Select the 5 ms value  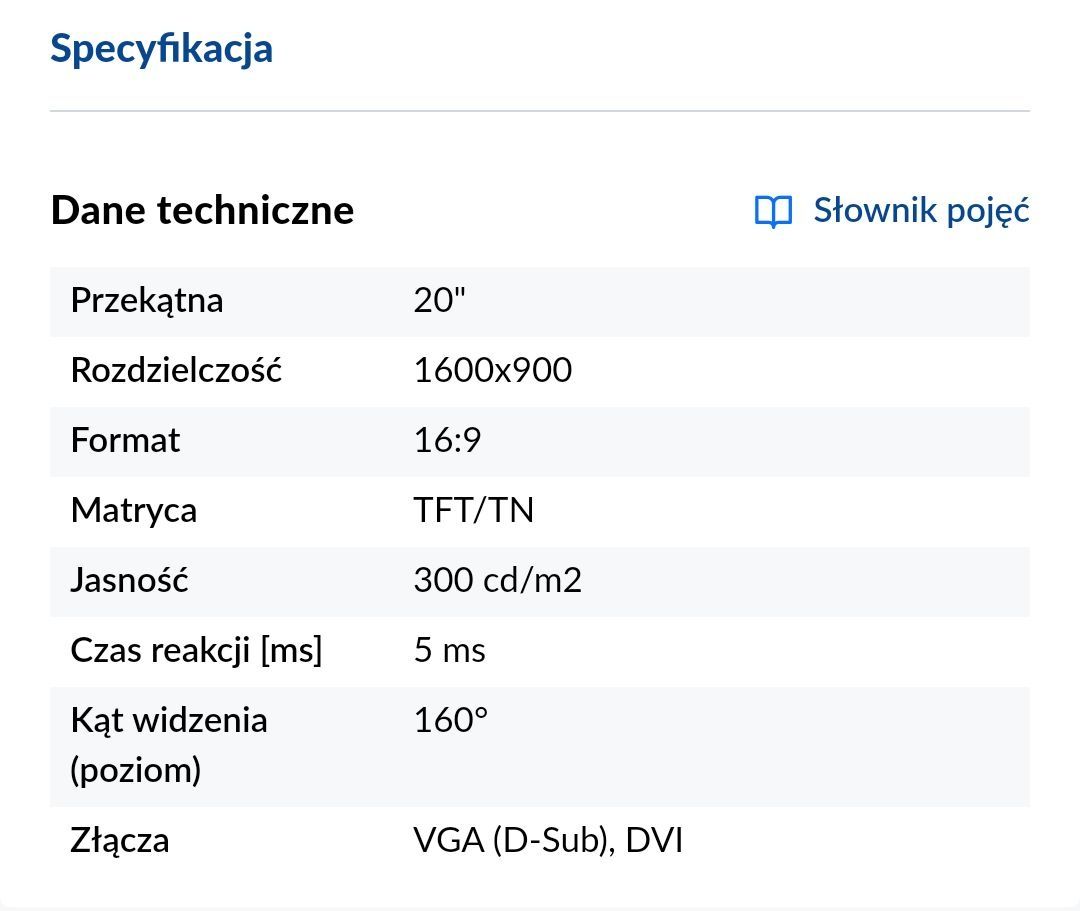point(450,651)
